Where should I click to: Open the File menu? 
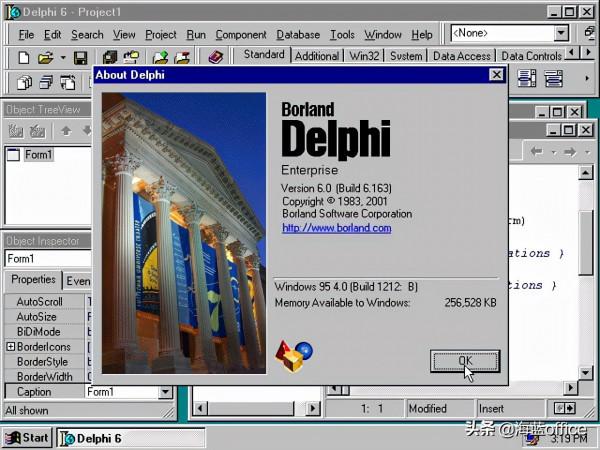click(26, 35)
